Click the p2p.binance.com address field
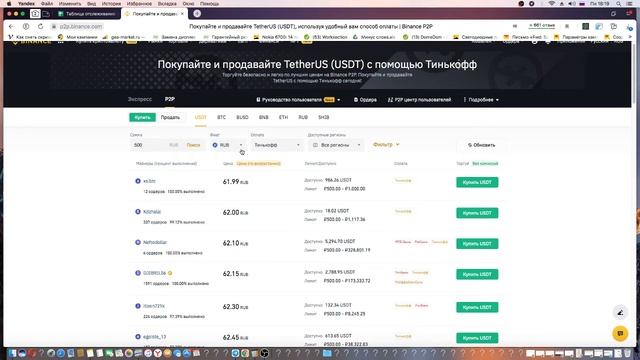The width and height of the screenshot is (640, 360). [x=80, y=26]
